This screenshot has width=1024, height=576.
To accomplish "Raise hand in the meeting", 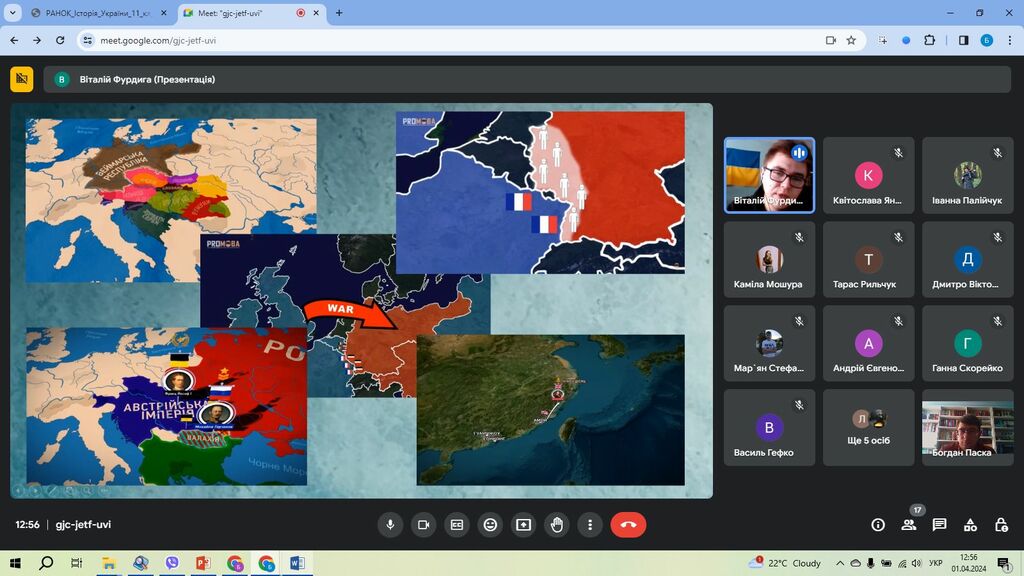I will tap(557, 525).
